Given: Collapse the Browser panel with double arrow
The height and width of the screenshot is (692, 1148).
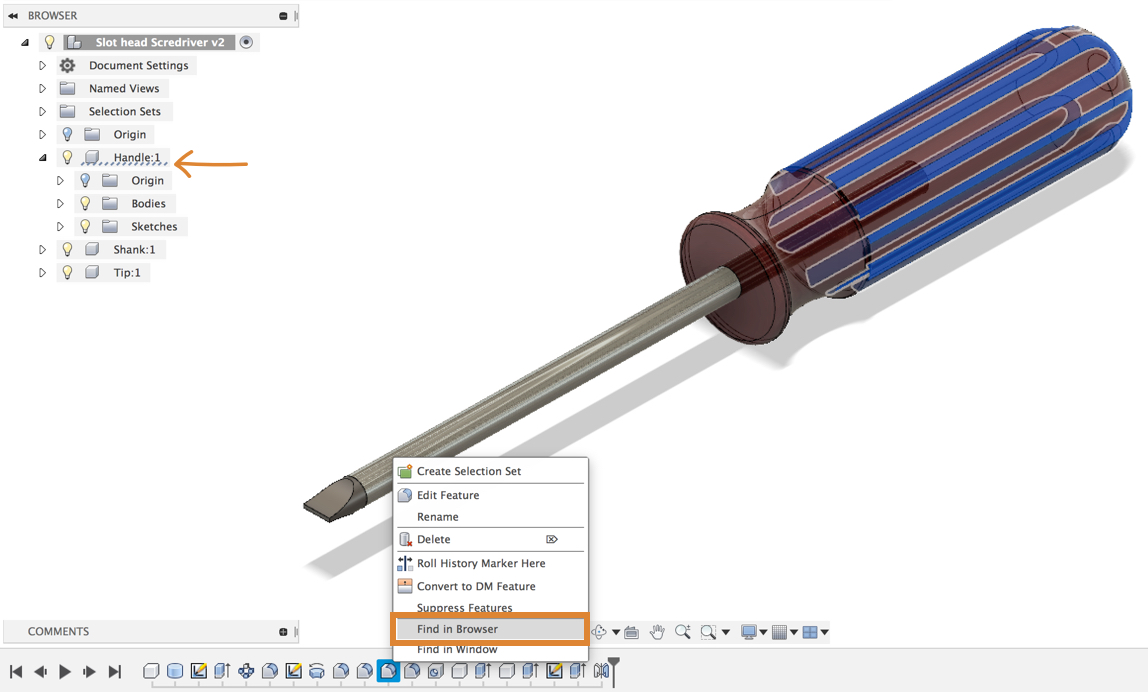Looking at the screenshot, I should [x=13, y=15].
